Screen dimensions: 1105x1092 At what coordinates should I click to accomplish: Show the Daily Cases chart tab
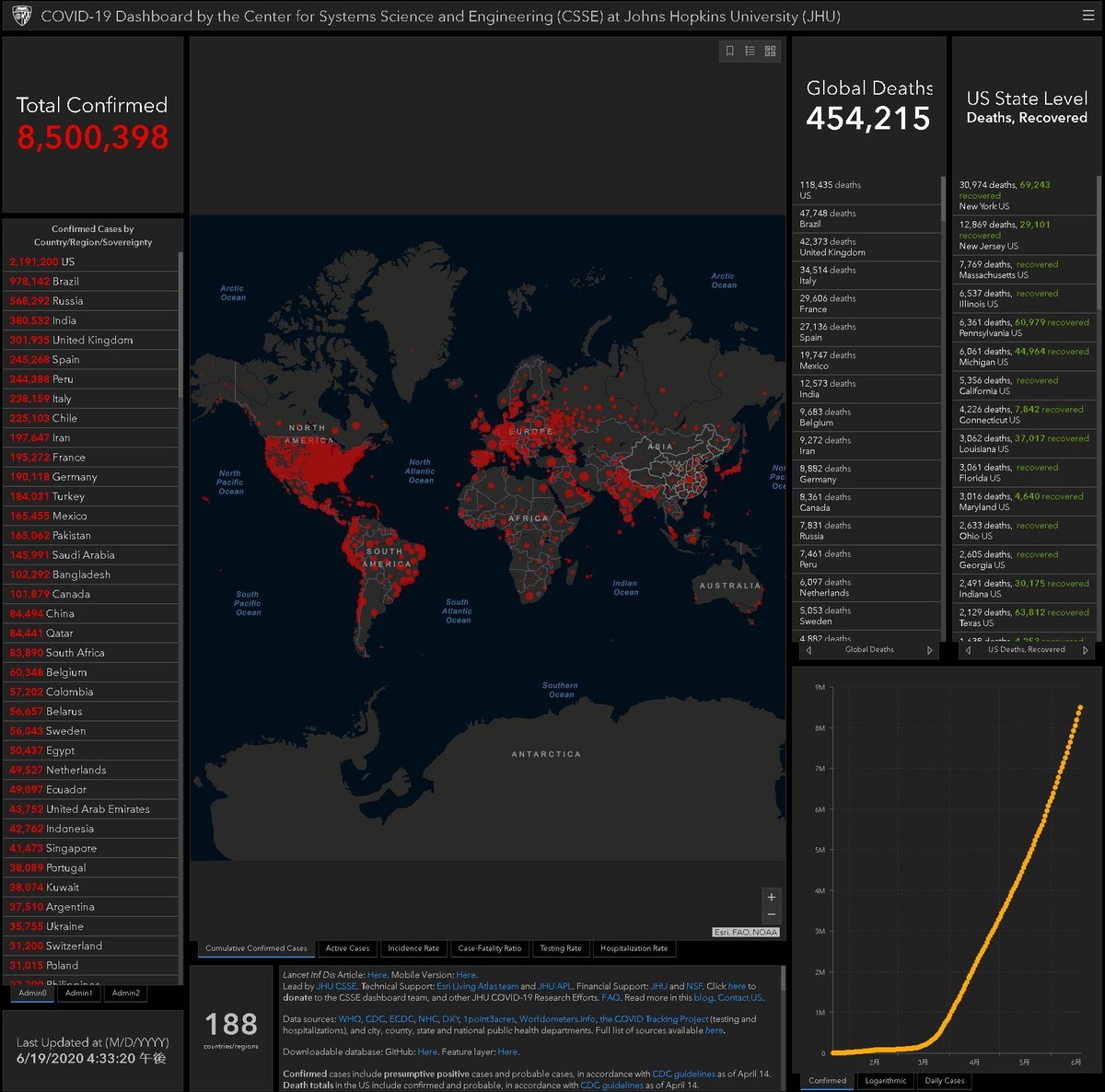point(945,1081)
